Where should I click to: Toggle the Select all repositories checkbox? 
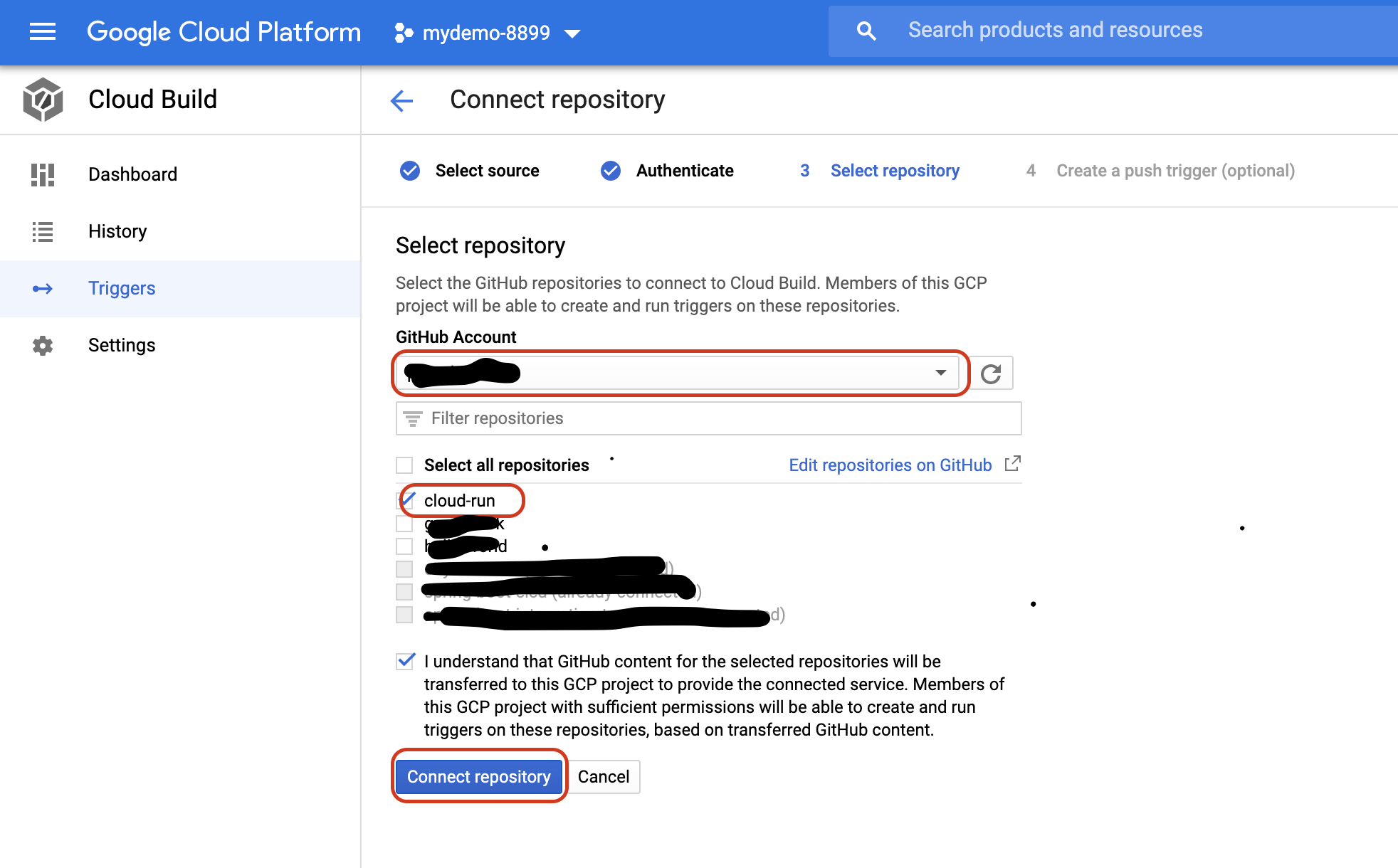pyautogui.click(x=404, y=465)
